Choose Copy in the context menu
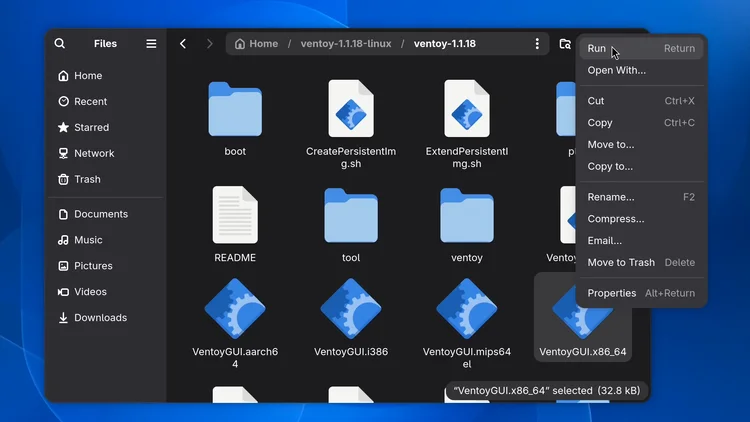Viewport: 750px width, 422px height. [641, 122]
